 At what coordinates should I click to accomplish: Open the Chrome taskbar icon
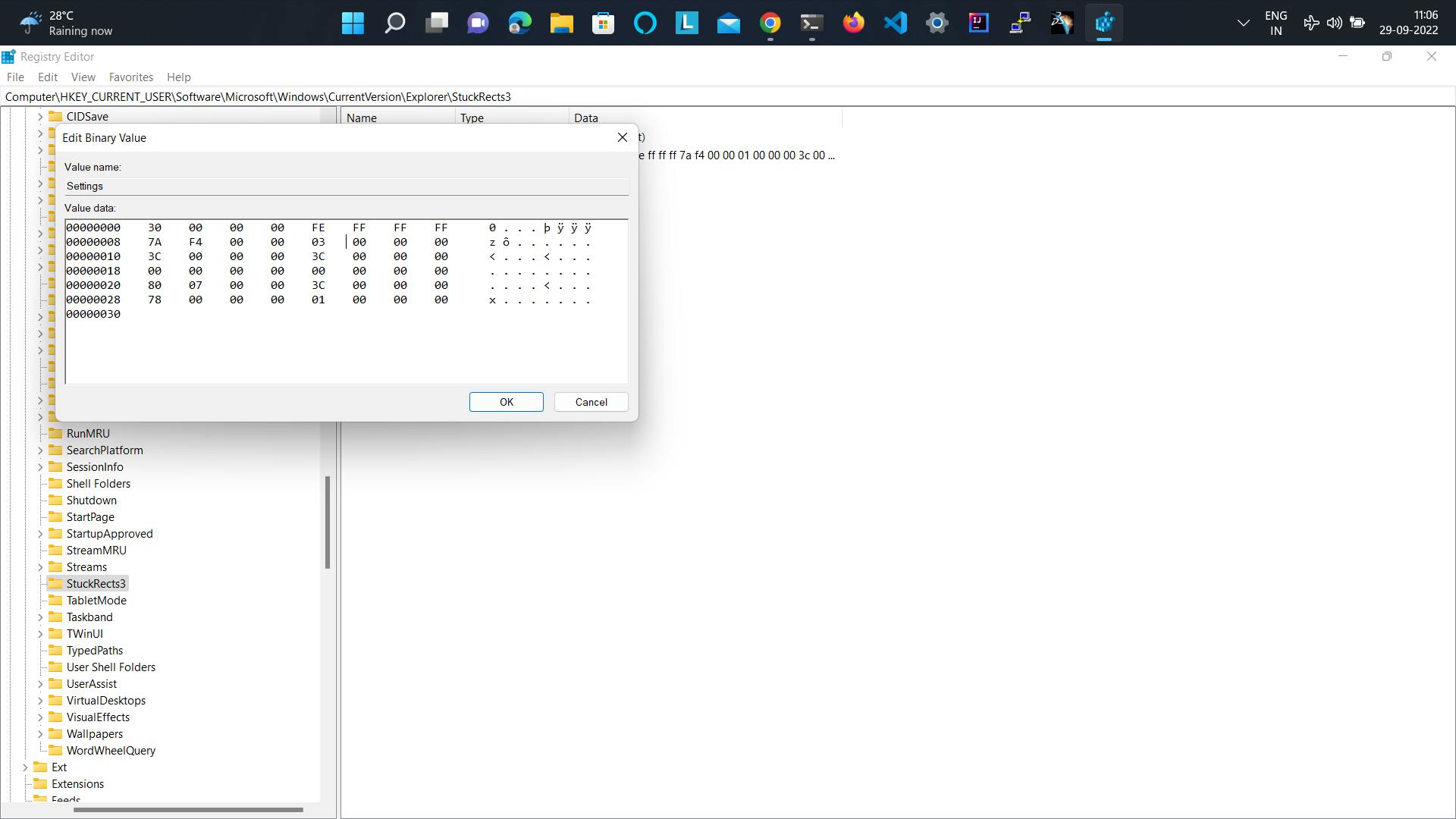coord(770,23)
